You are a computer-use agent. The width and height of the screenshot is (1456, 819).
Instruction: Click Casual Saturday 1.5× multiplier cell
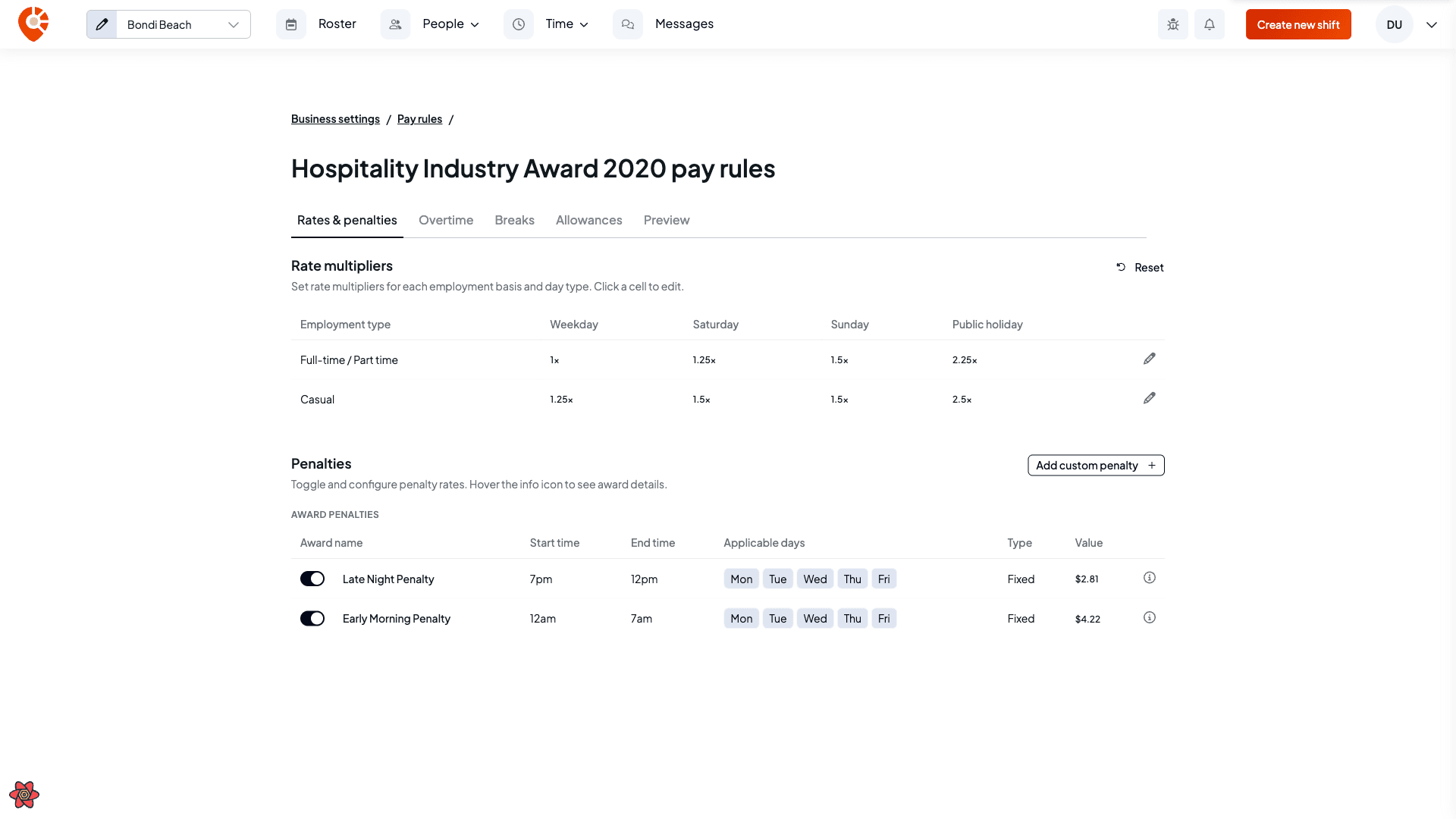701,400
